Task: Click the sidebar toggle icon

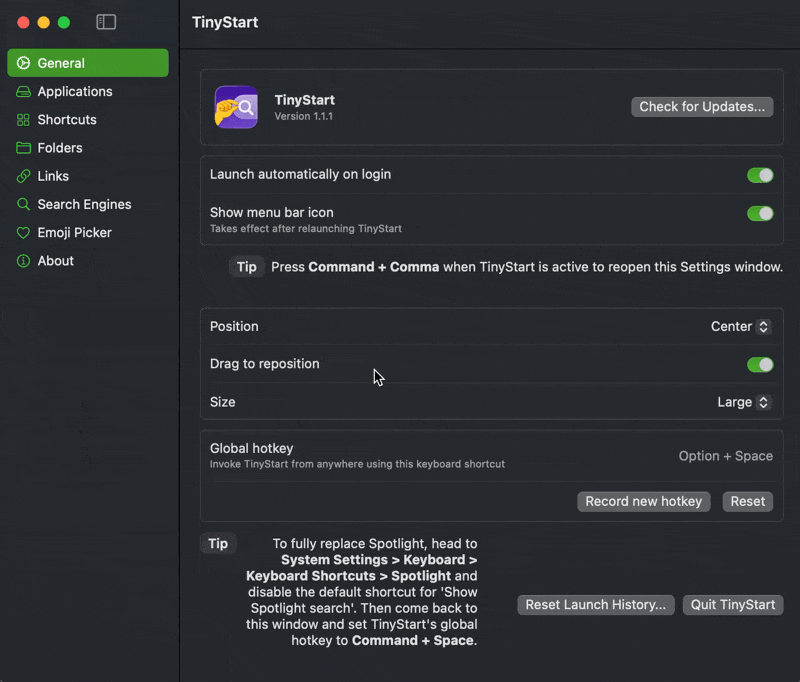Action: [x=106, y=22]
